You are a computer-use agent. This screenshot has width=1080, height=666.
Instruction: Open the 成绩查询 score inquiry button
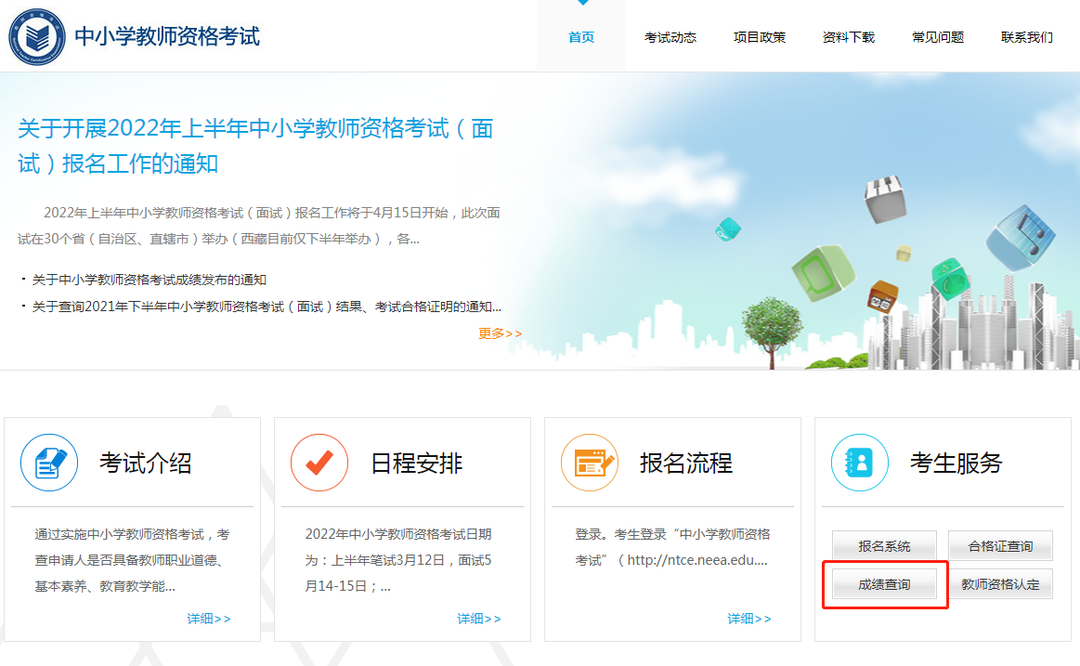coord(884,583)
